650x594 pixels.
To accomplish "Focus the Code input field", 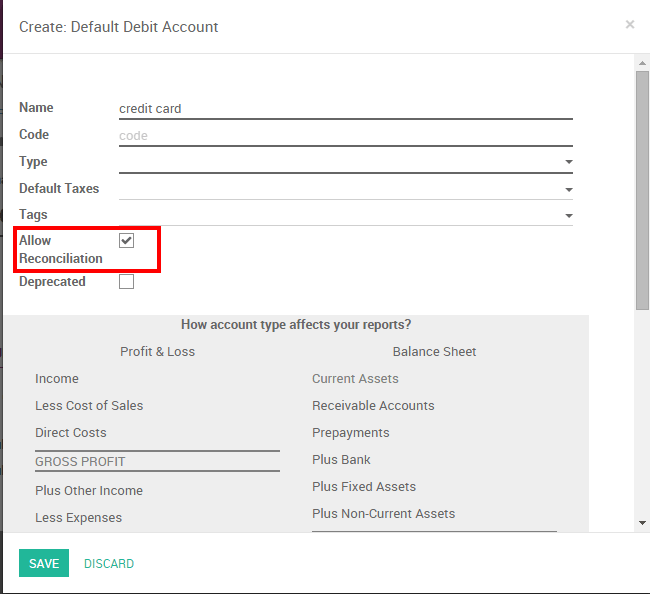I will tap(345, 135).
